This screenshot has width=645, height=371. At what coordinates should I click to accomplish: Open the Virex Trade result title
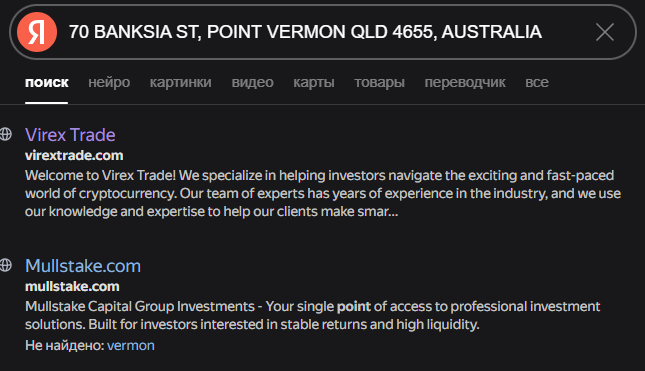[x=70, y=135]
